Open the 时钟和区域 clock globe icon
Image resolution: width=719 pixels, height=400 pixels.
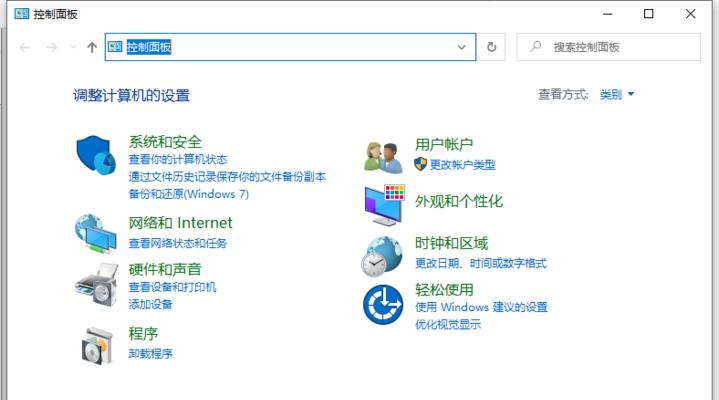pyautogui.click(x=382, y=256)
